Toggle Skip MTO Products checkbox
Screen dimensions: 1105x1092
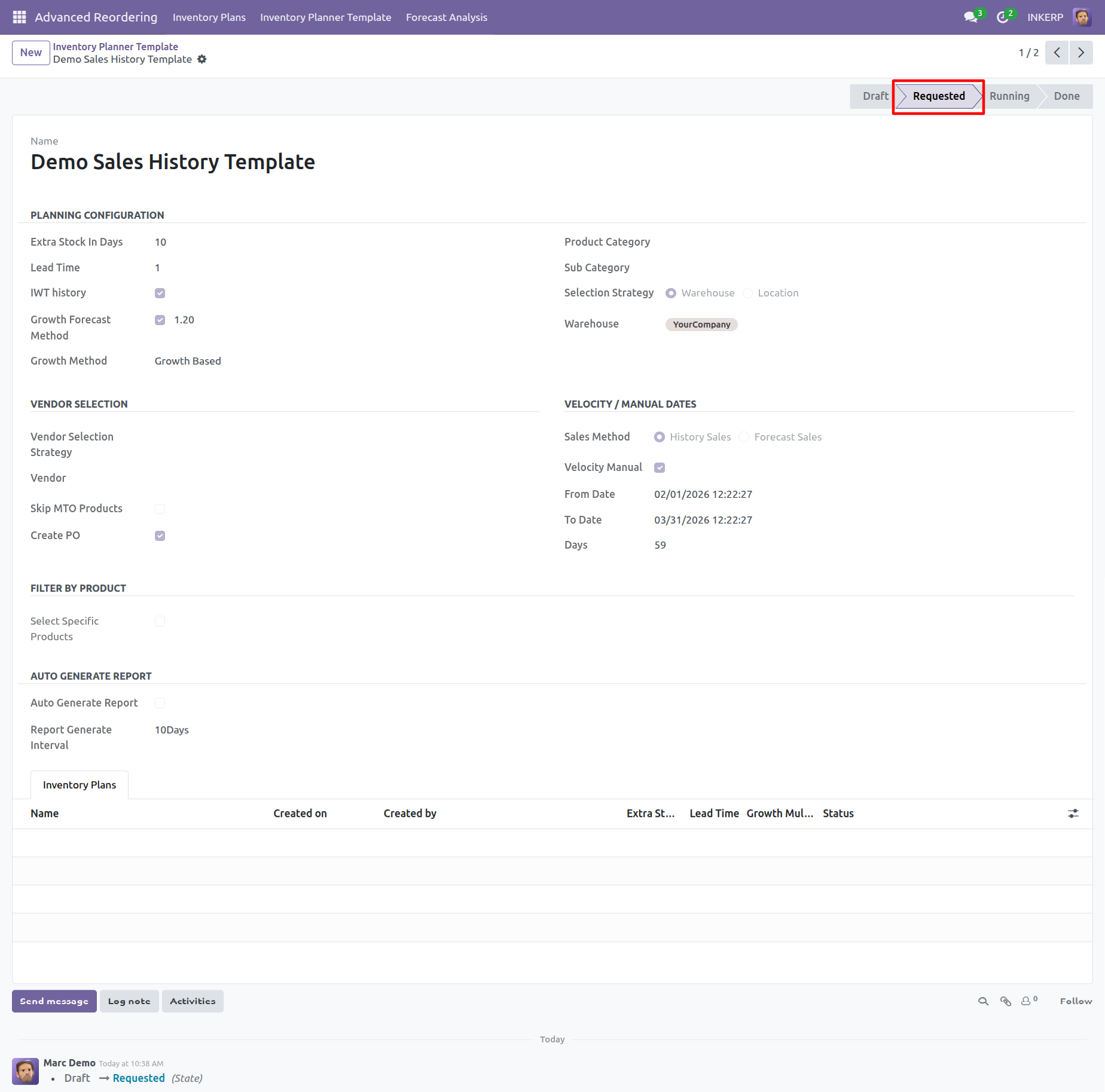click(x=160, y=509)
